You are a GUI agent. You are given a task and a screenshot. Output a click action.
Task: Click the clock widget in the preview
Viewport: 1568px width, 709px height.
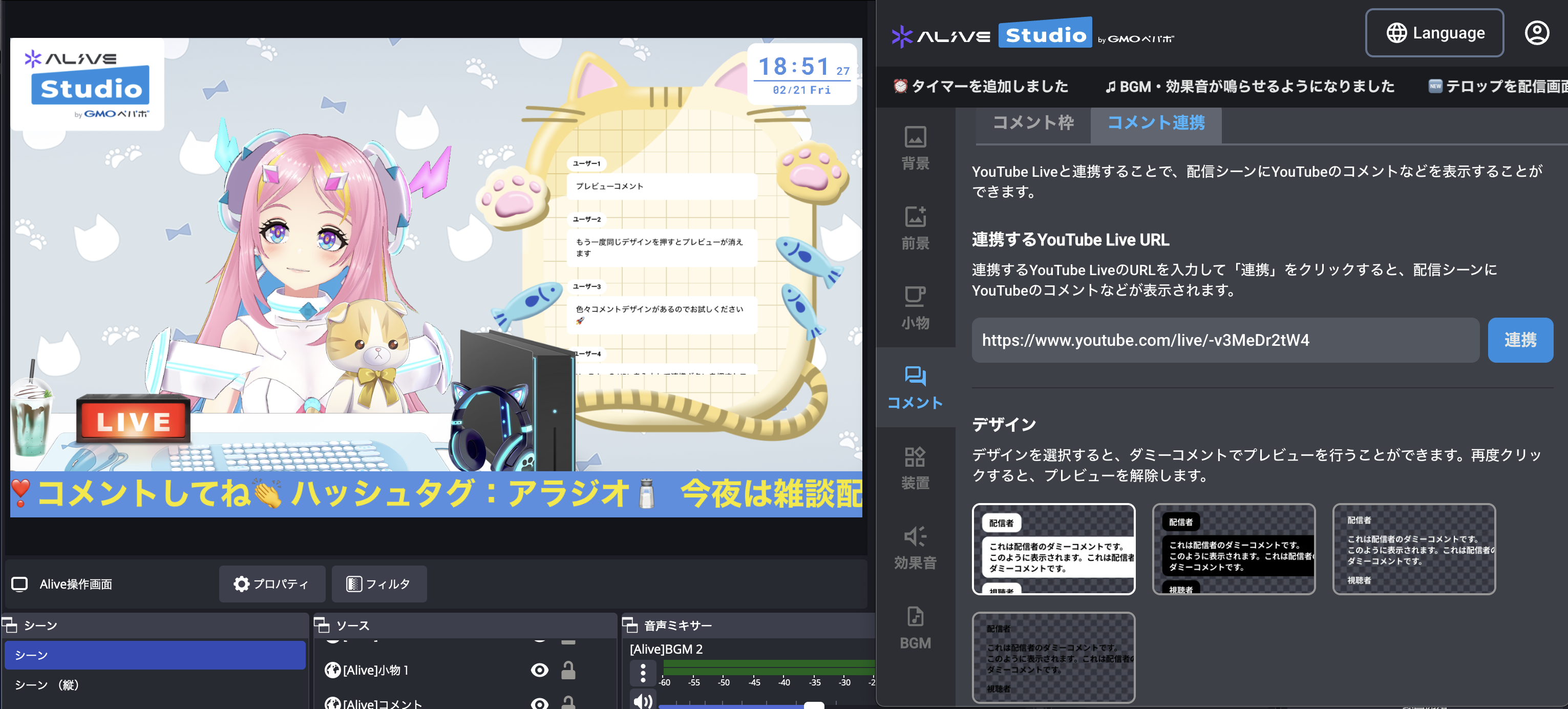[x=802, y=74]
